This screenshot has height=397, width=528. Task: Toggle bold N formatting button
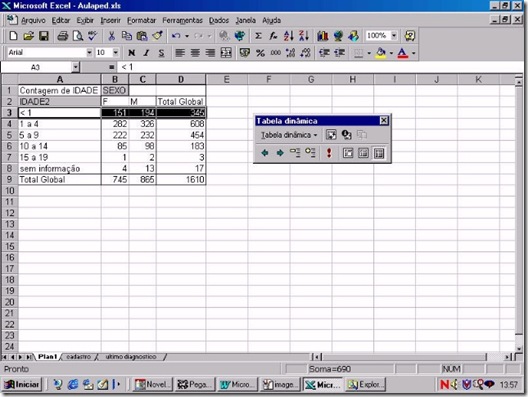131,53
